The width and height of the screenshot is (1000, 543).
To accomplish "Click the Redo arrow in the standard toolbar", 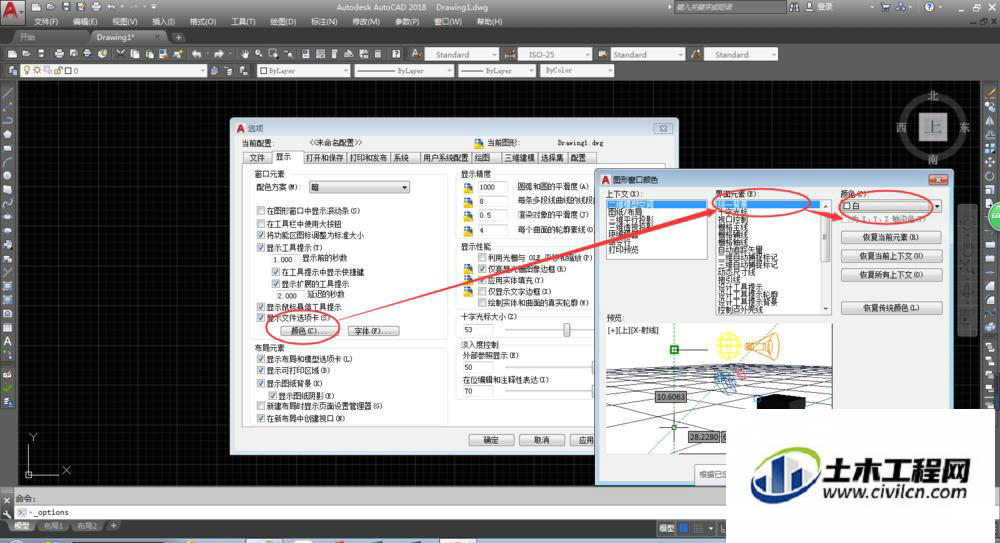I will point(219,54).
